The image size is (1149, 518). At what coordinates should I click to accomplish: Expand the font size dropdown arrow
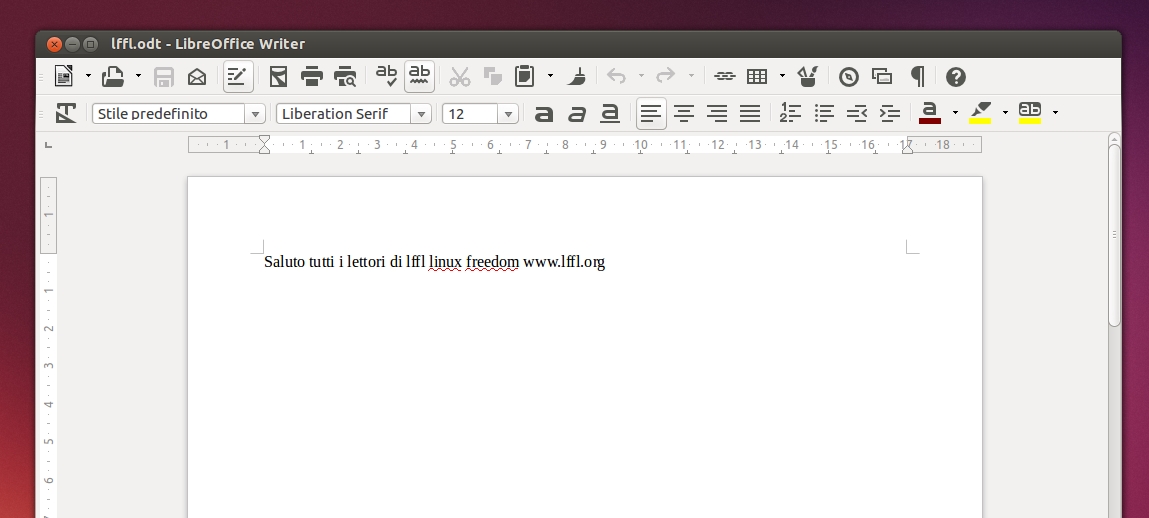(509, 114)
